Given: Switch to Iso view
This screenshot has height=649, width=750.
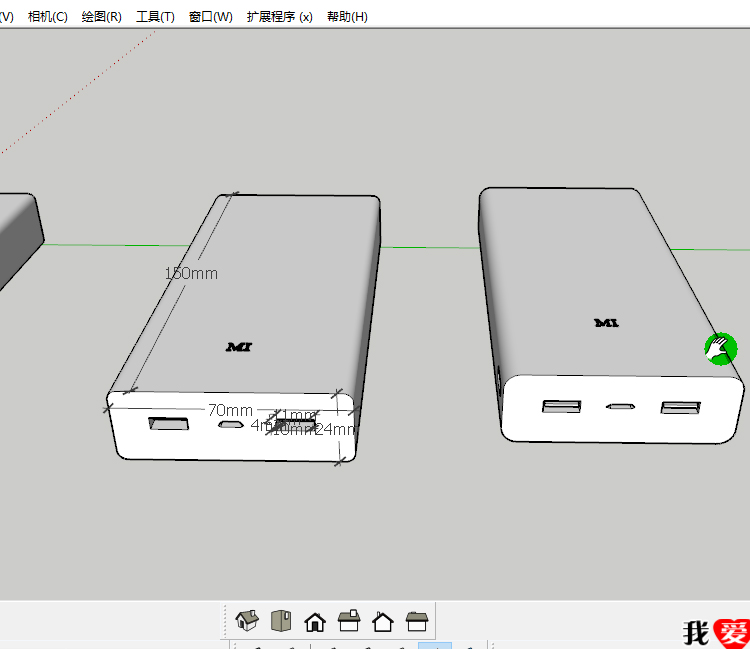Looking at the screenshot, I should [x=247, y=621].
